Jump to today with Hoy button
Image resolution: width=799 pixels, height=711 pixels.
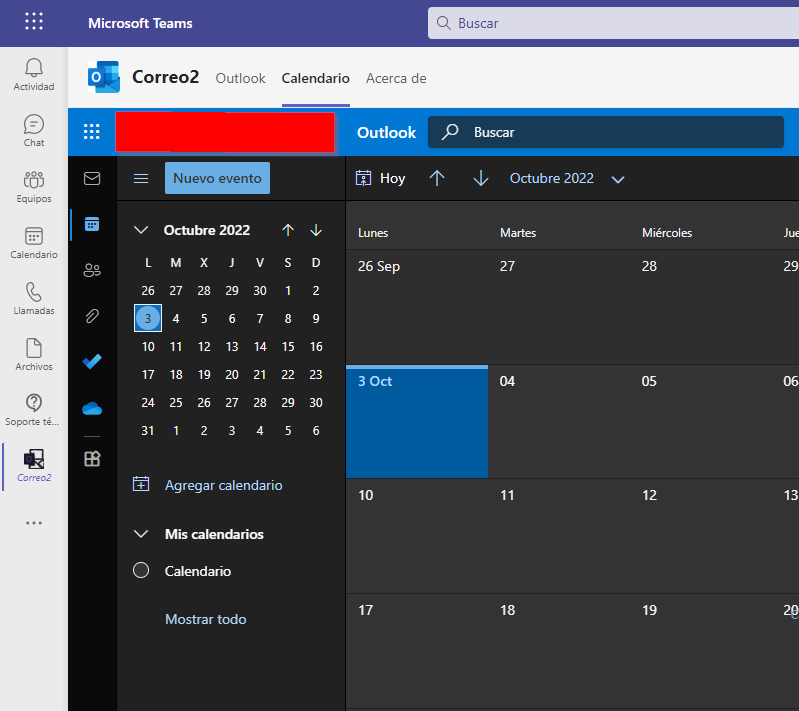(x=380, y=178)
